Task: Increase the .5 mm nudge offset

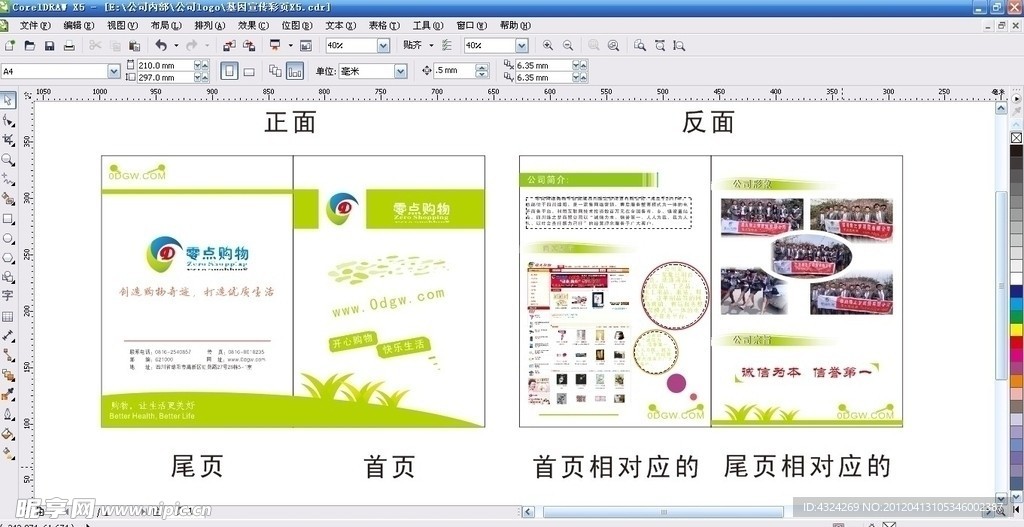Action: [483, 67]
